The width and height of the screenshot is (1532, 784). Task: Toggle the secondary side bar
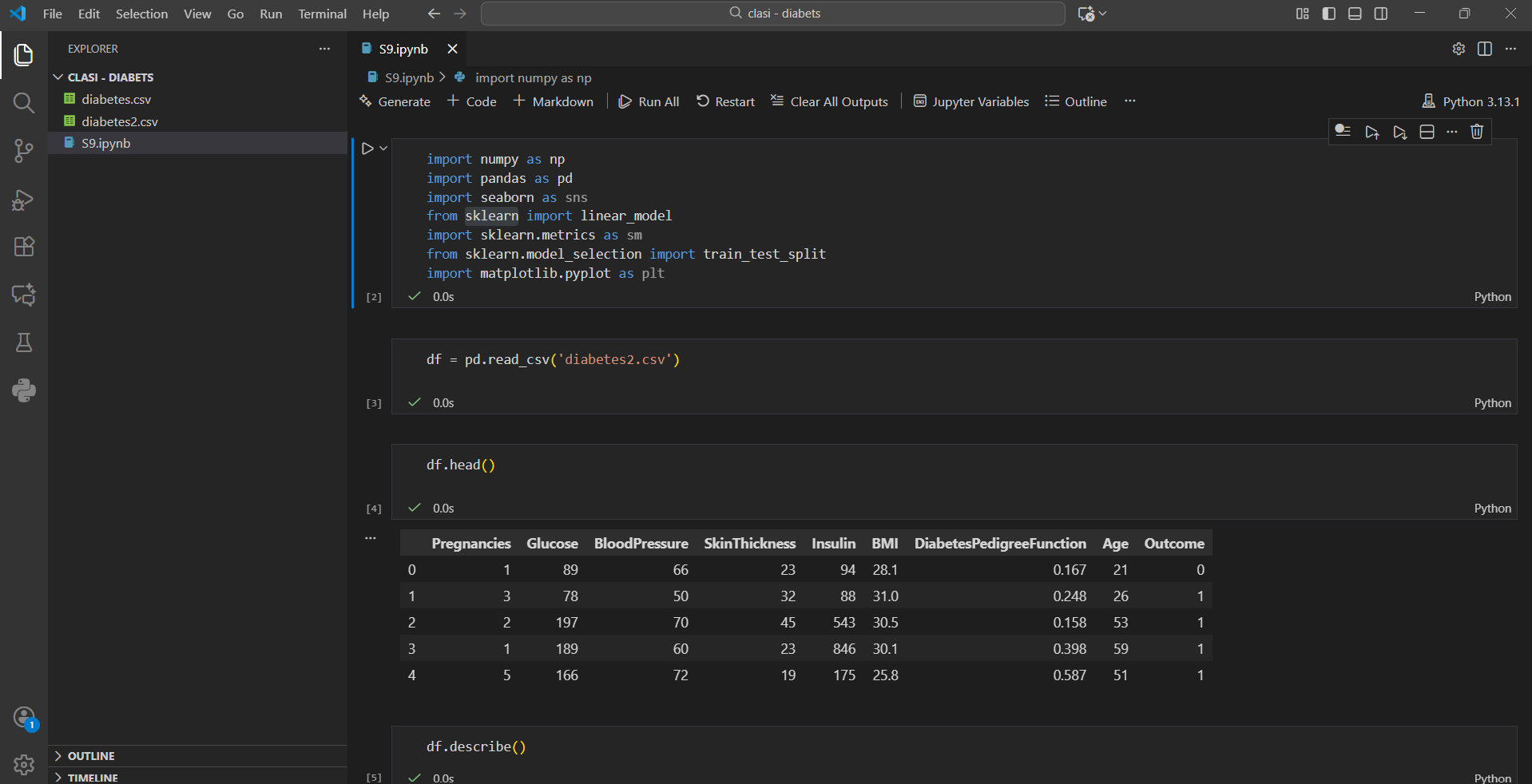[1381, 14]
